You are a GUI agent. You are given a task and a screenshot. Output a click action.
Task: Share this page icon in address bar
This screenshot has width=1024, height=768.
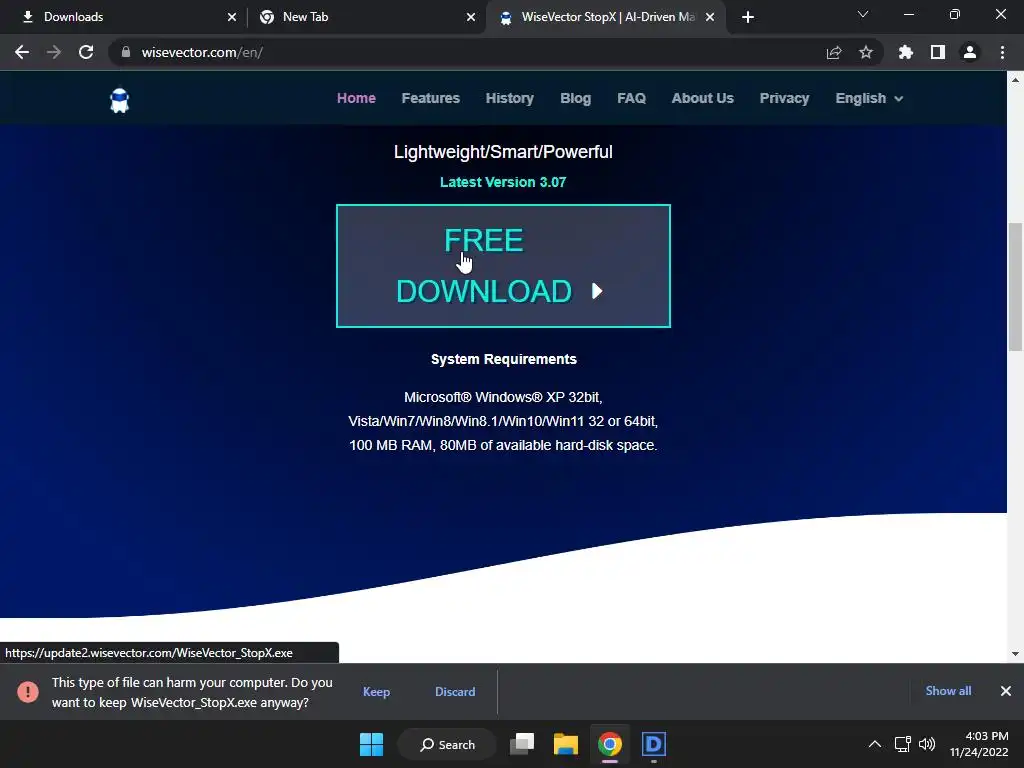(834, 52)
